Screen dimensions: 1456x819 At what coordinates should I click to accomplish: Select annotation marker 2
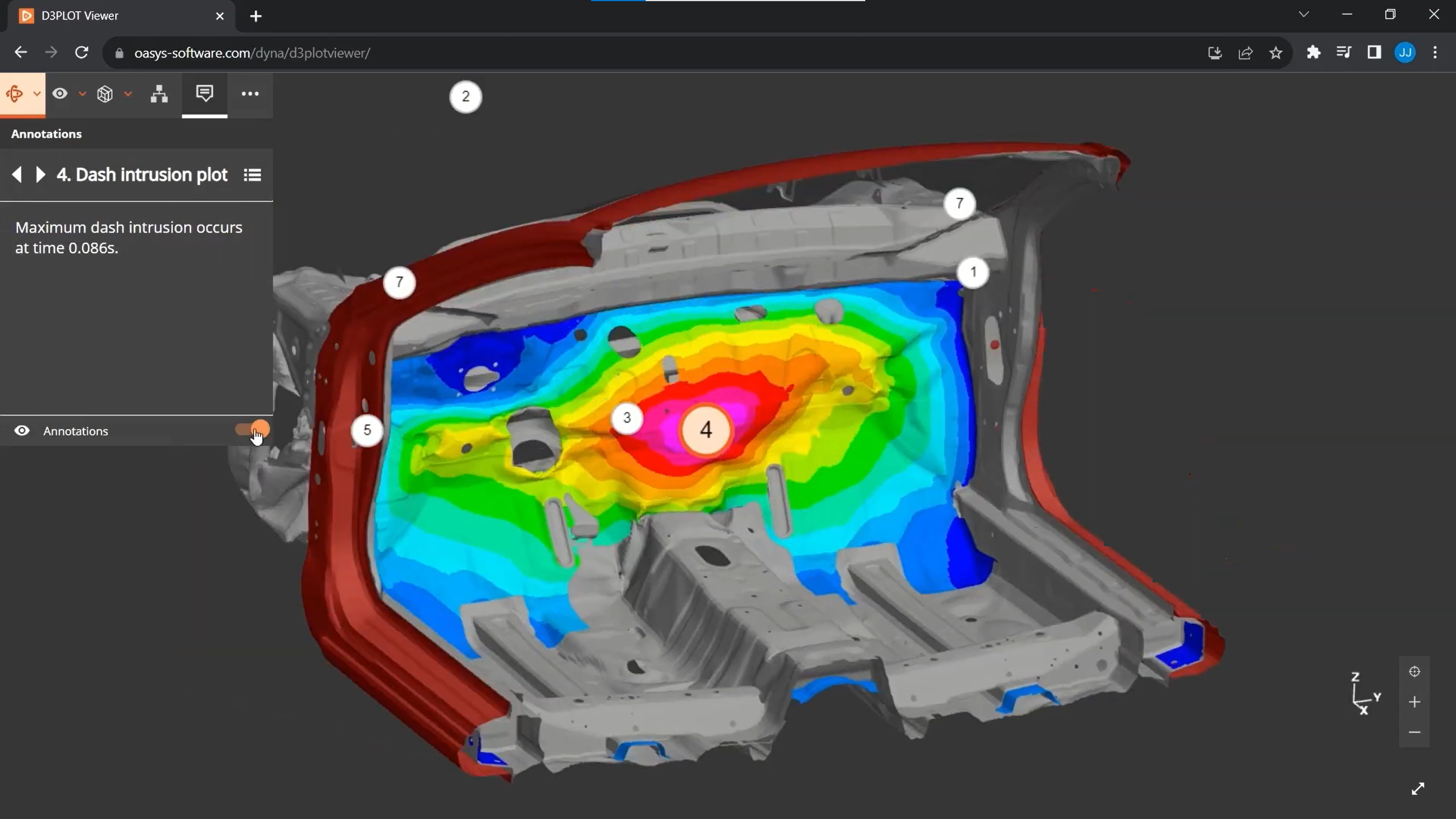466,97
